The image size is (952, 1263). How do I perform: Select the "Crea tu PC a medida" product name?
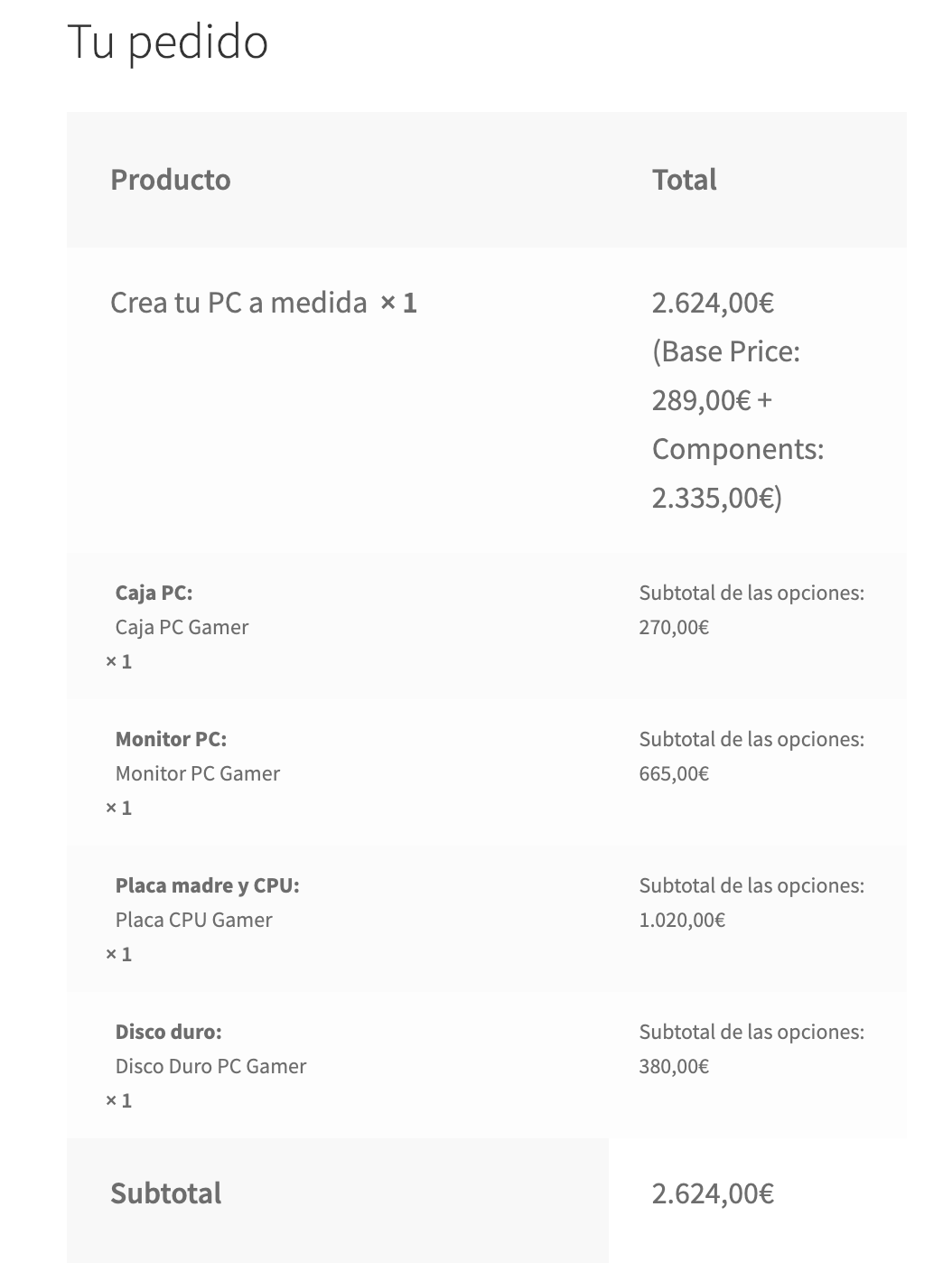(x=238, y=303)
